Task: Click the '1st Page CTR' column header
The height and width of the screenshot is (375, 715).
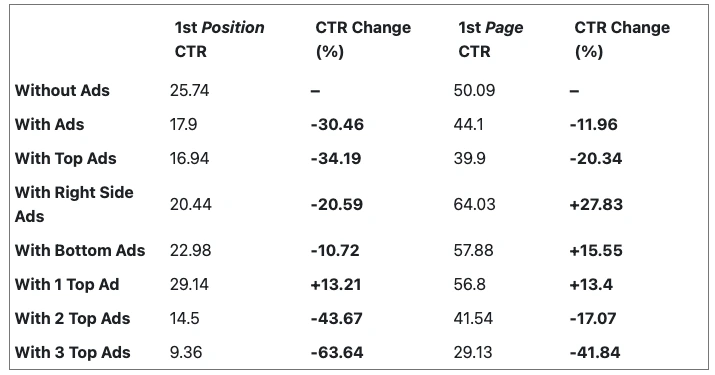Action: [x=491, y=39]
